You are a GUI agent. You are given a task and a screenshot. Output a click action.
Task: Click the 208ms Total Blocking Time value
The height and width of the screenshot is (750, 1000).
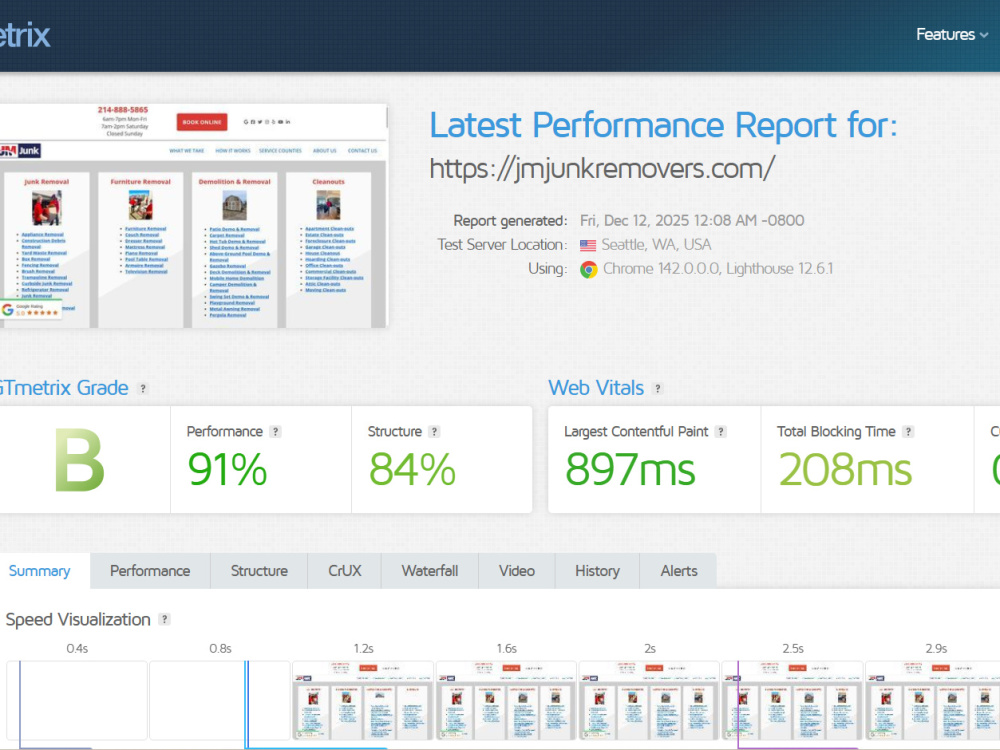(845, 470)
